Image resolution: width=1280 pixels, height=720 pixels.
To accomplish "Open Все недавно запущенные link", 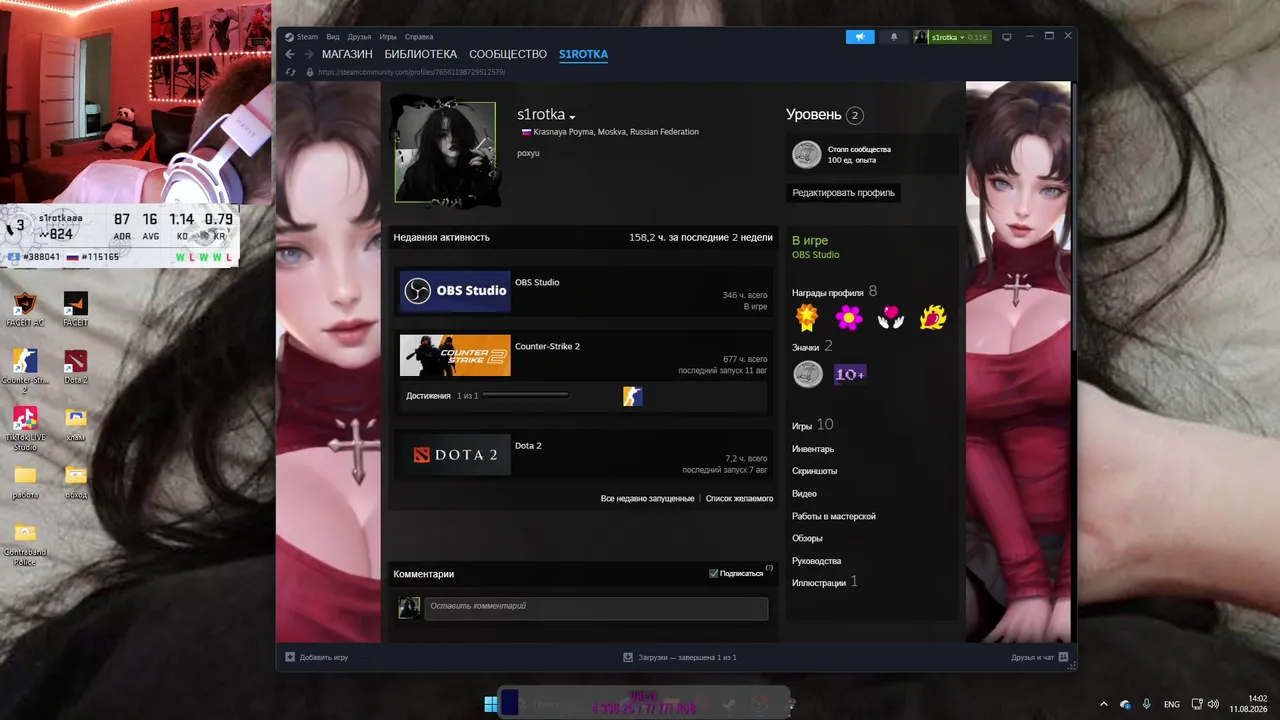I will pos(647,498).
